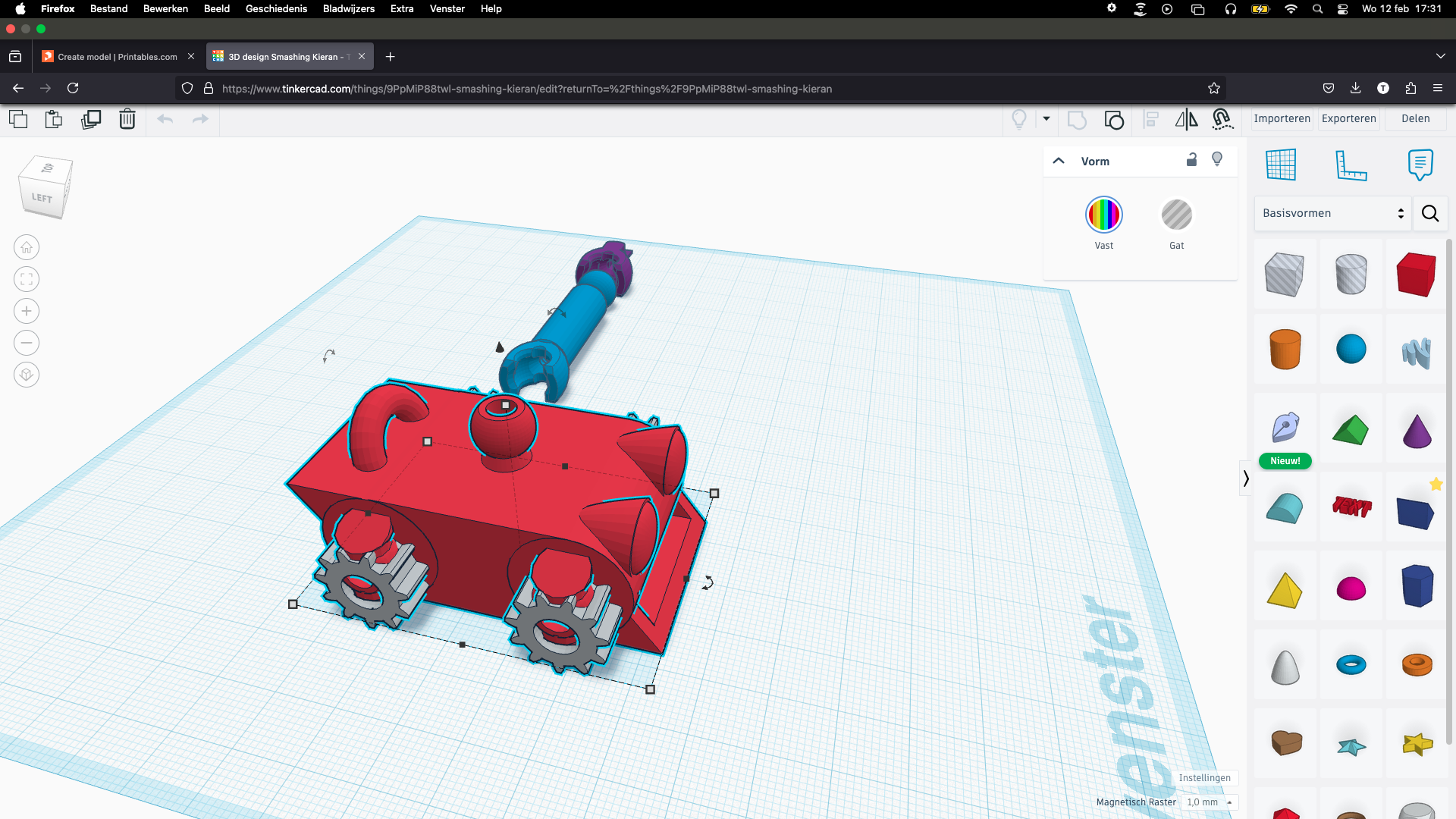The width and height of the screenshot is (1456, 819).
Task: Delete selection with the trash icon
Action: (127, 119)
